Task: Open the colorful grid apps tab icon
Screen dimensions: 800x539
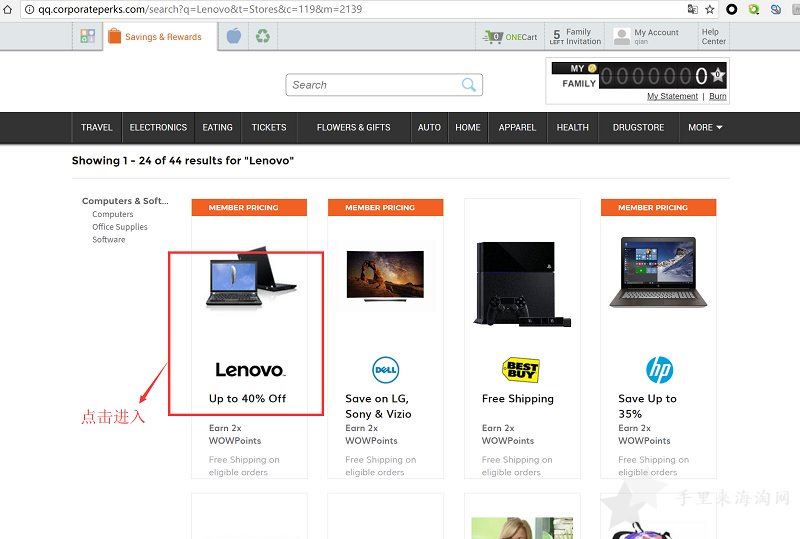Action: point(88,36)
